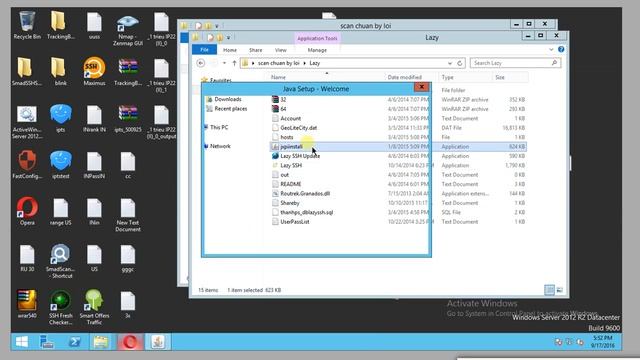The width and height of the screenshot is (640, 360).
Task: Launch SmadScan Shortcut icon
Action: click(x=60, y=261)
